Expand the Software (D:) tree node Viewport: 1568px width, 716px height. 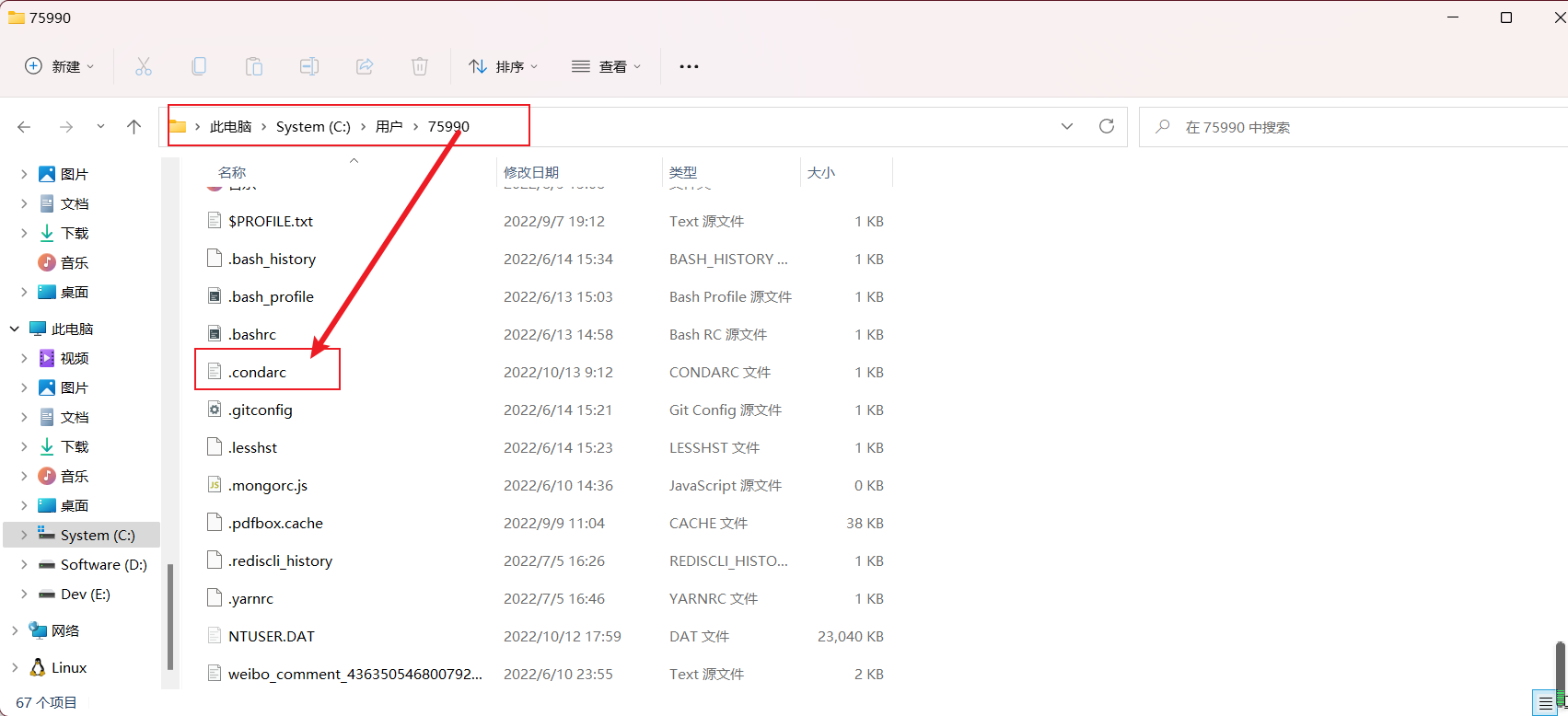coord(24,564)
